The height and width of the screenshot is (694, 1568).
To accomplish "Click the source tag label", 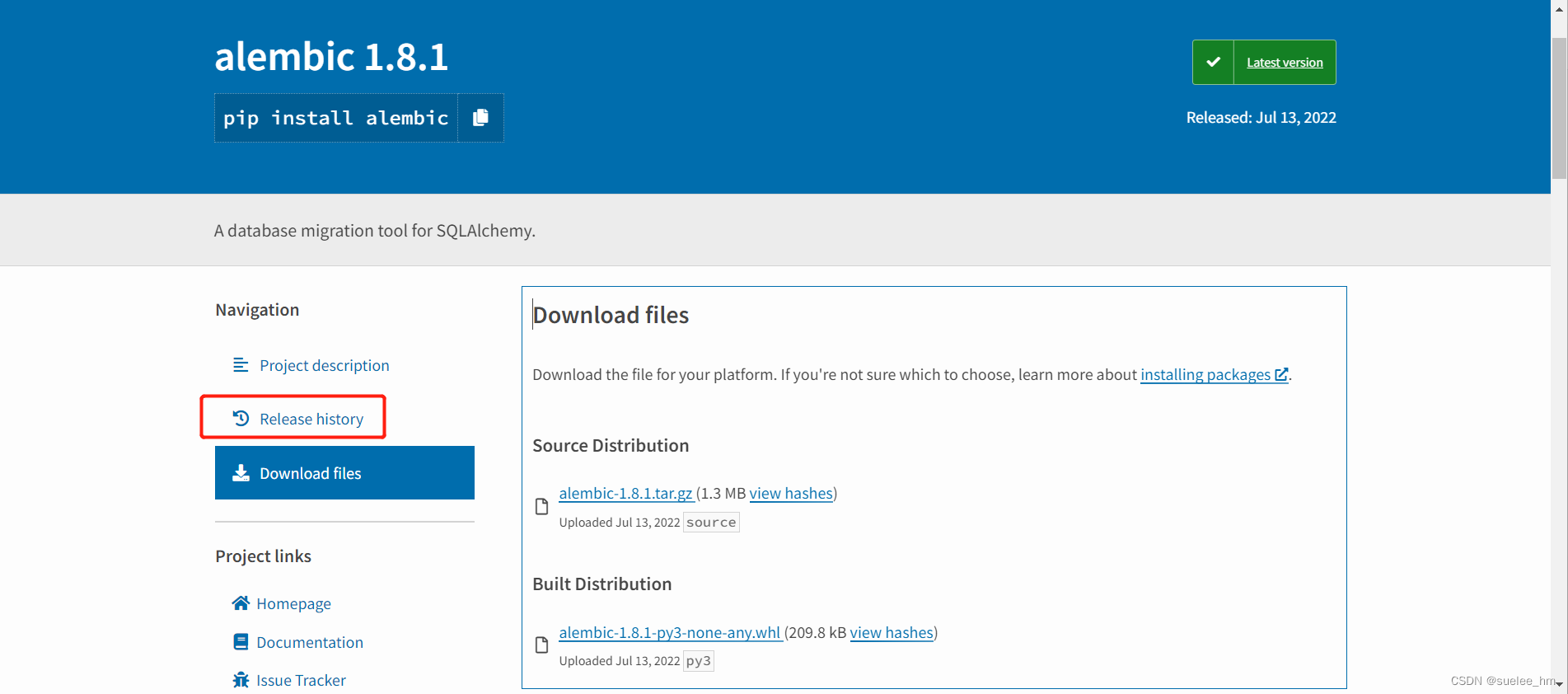I will coord(711,523).
